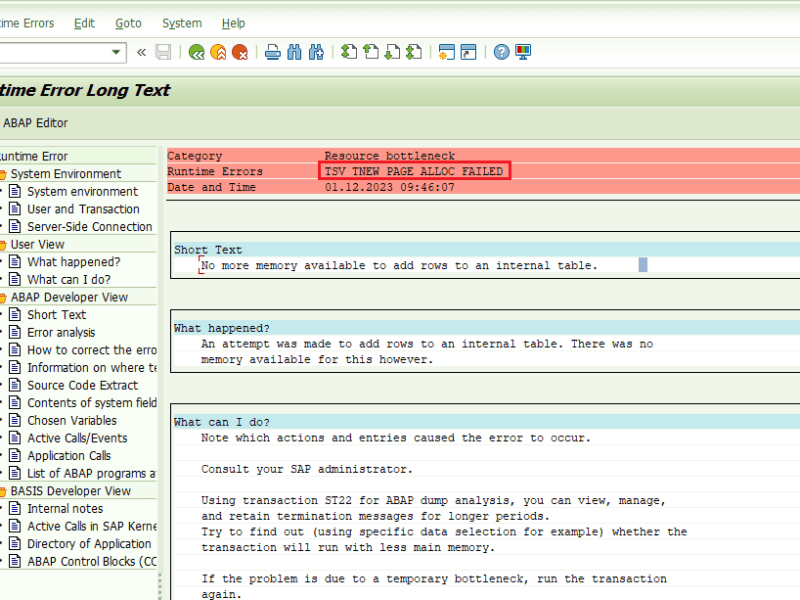
Task: Click the orange Exit icon
Action: [x=218, y=52]
